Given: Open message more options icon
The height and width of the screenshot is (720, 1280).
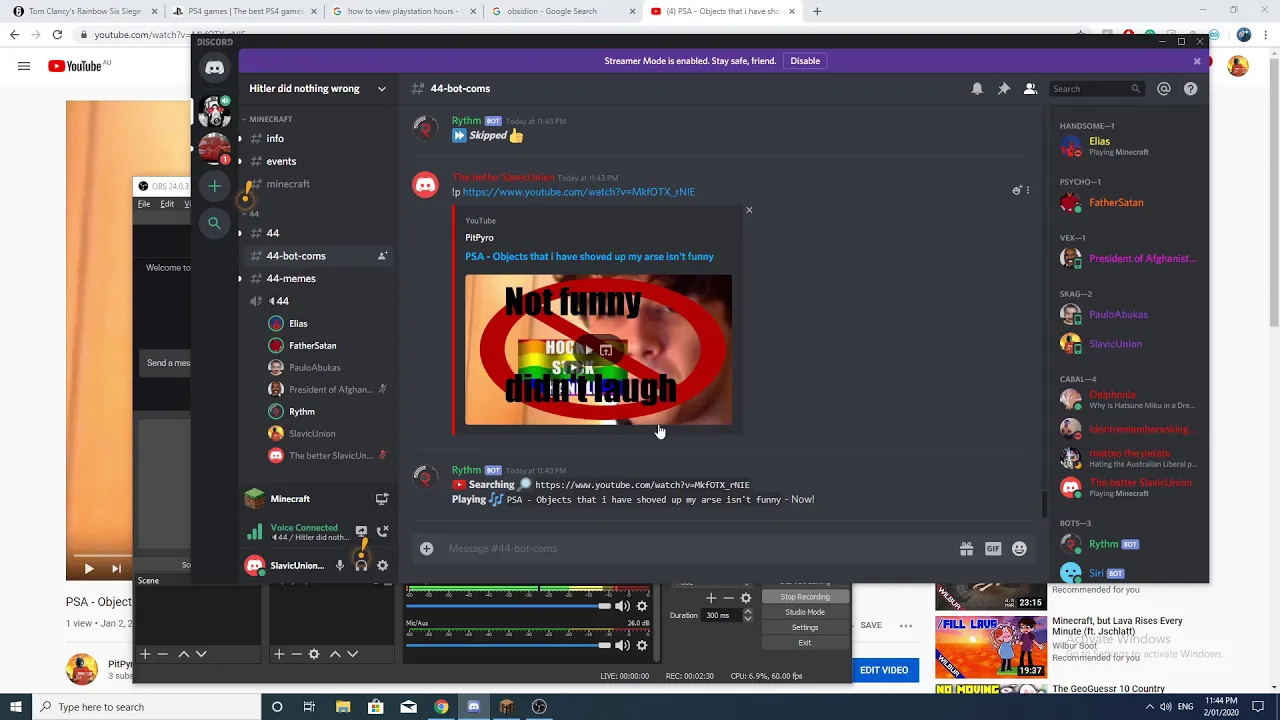Looking at the screenshot, I should click(1027, 190).
